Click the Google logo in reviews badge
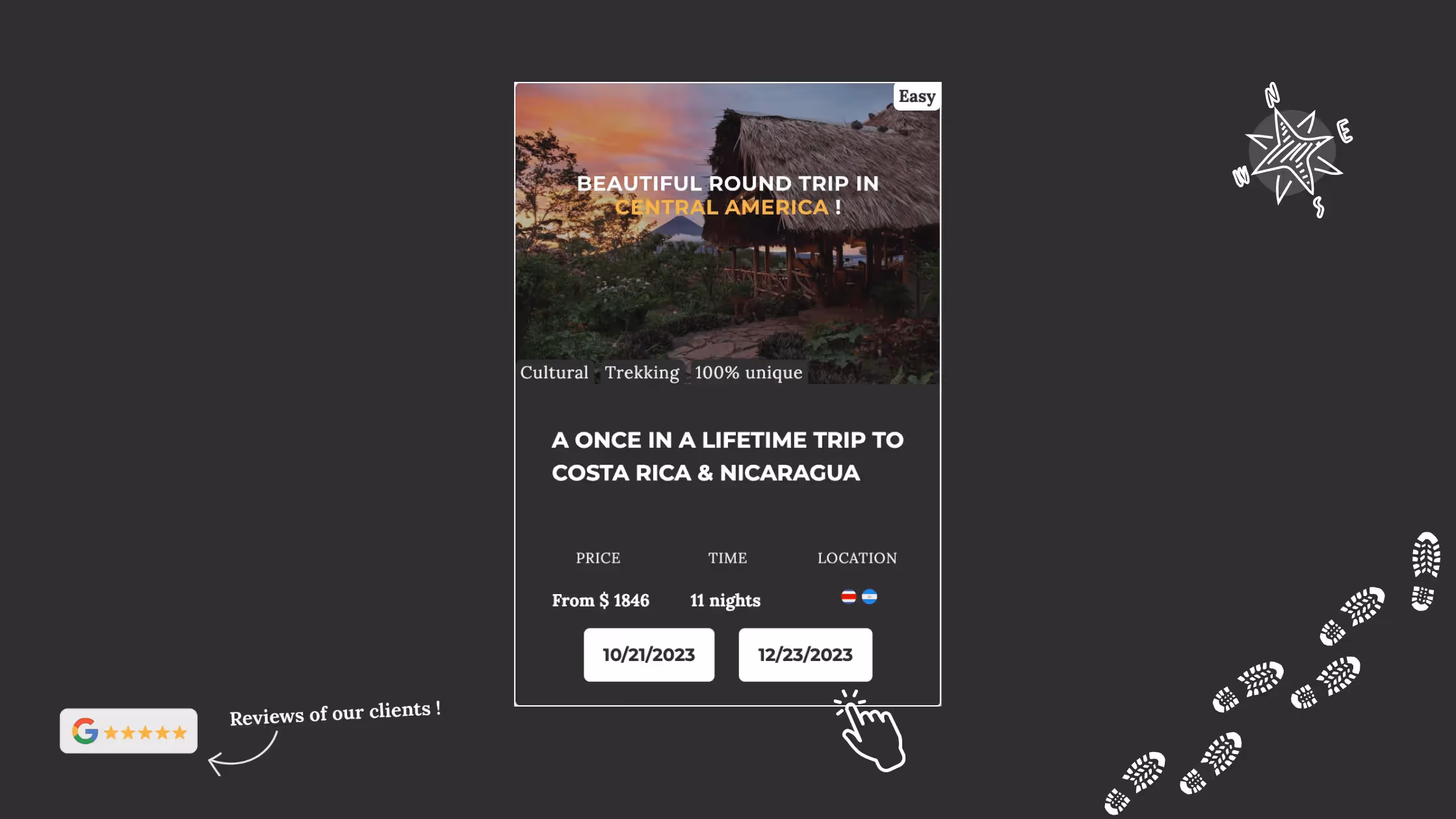 85,731
